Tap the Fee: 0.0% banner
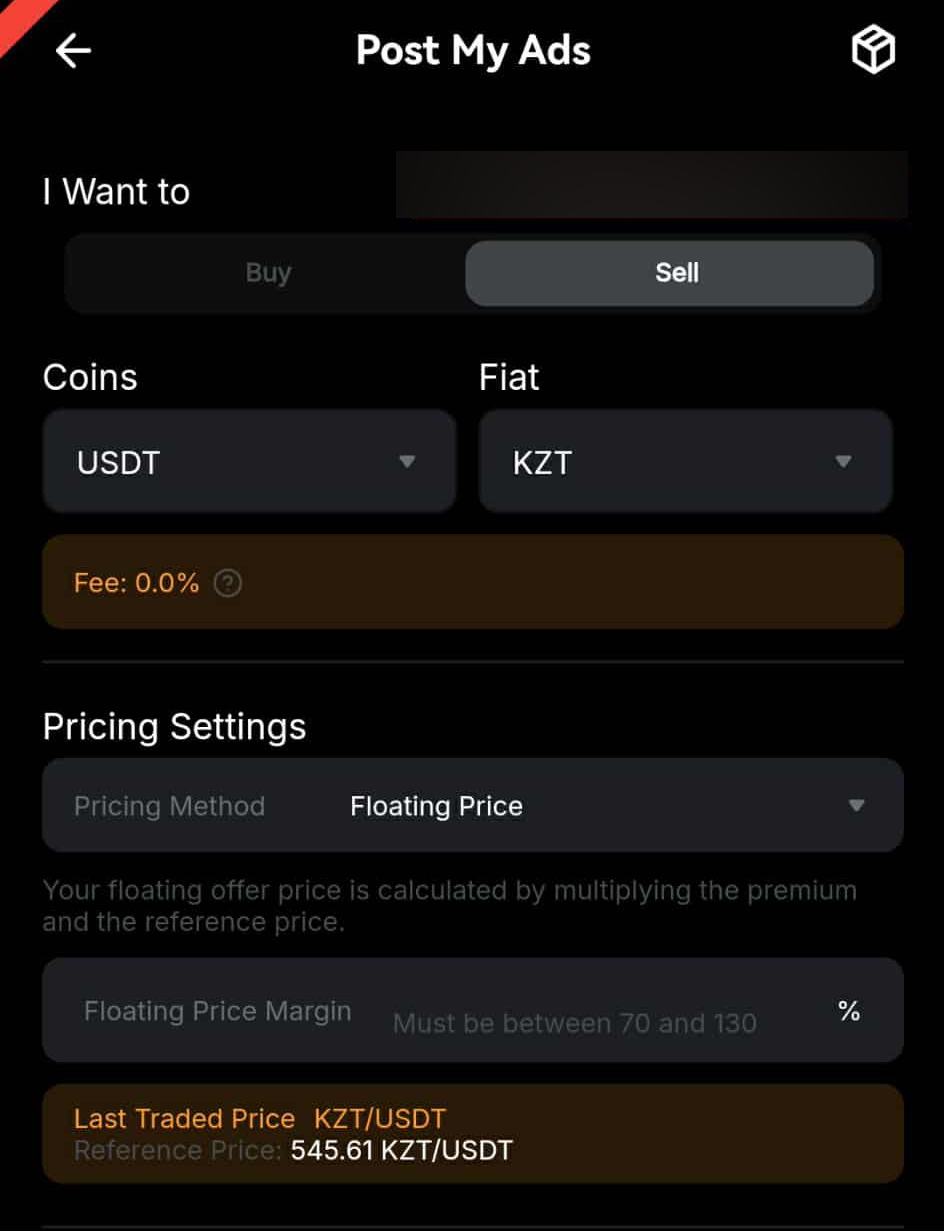Image resolution: width=944 pixels, height=1231 pixels. 472,582
